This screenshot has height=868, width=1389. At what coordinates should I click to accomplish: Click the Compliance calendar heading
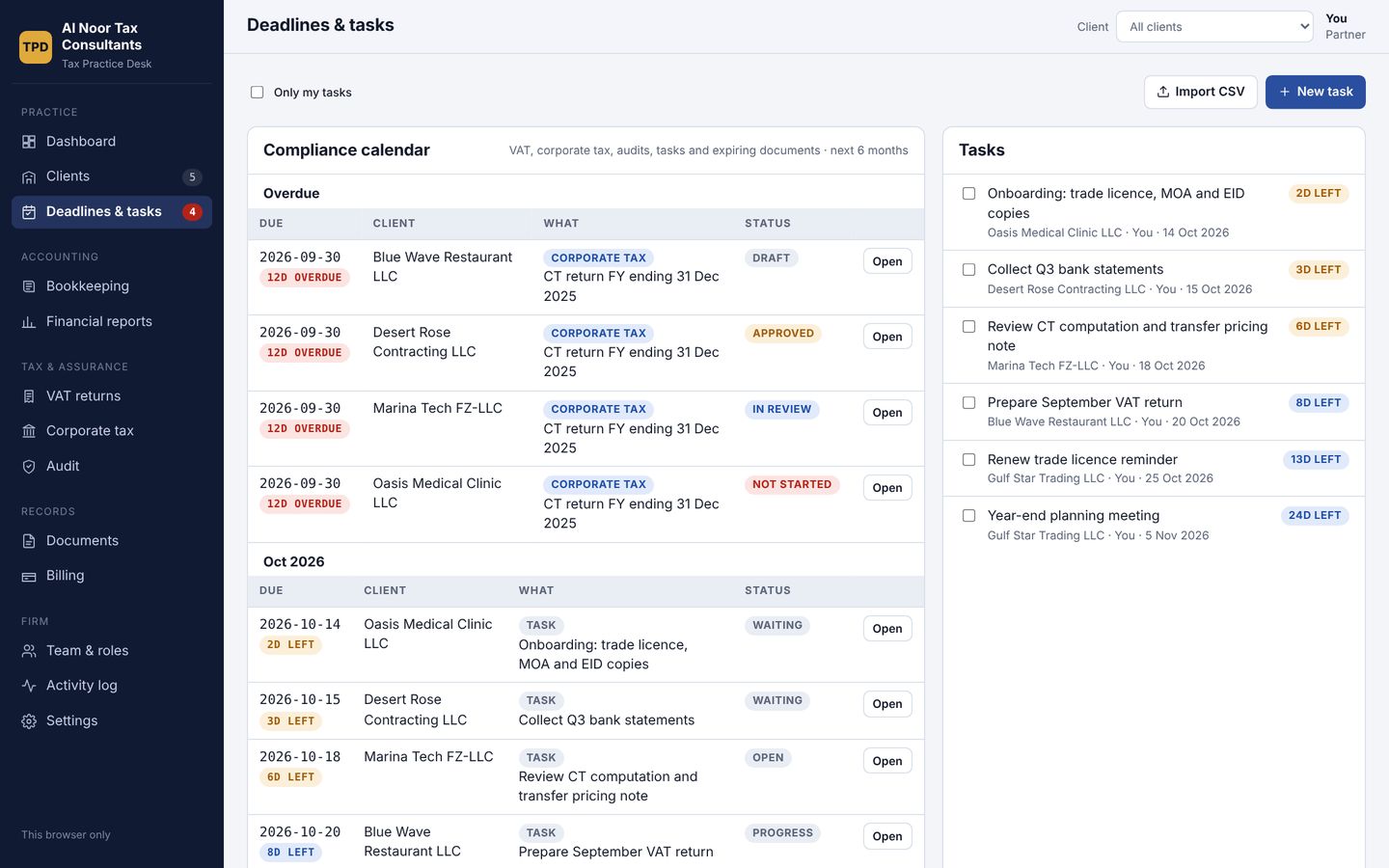pyautogui.click(x=346, y=150)
